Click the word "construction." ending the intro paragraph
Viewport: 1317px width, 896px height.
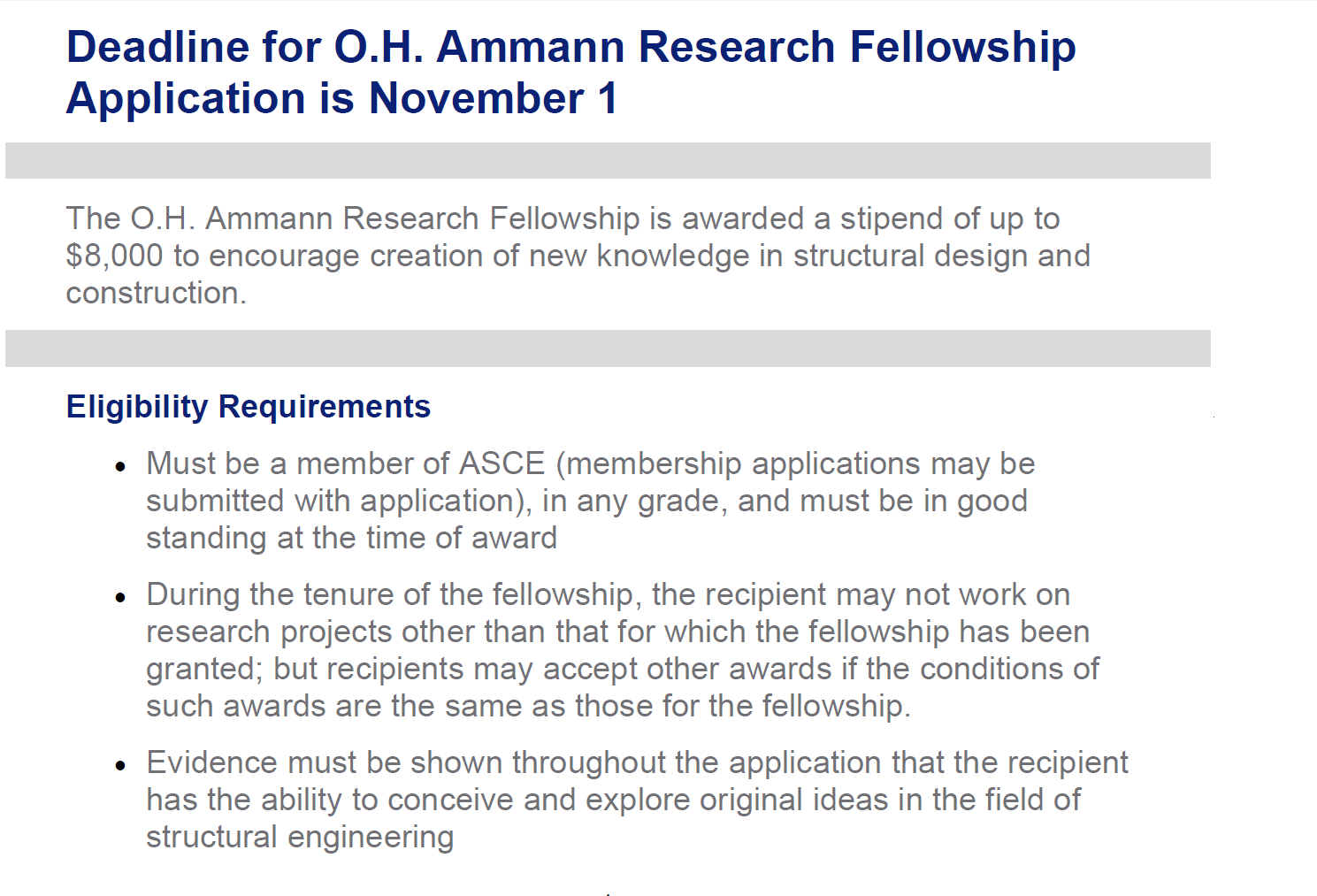pos(156,293)
